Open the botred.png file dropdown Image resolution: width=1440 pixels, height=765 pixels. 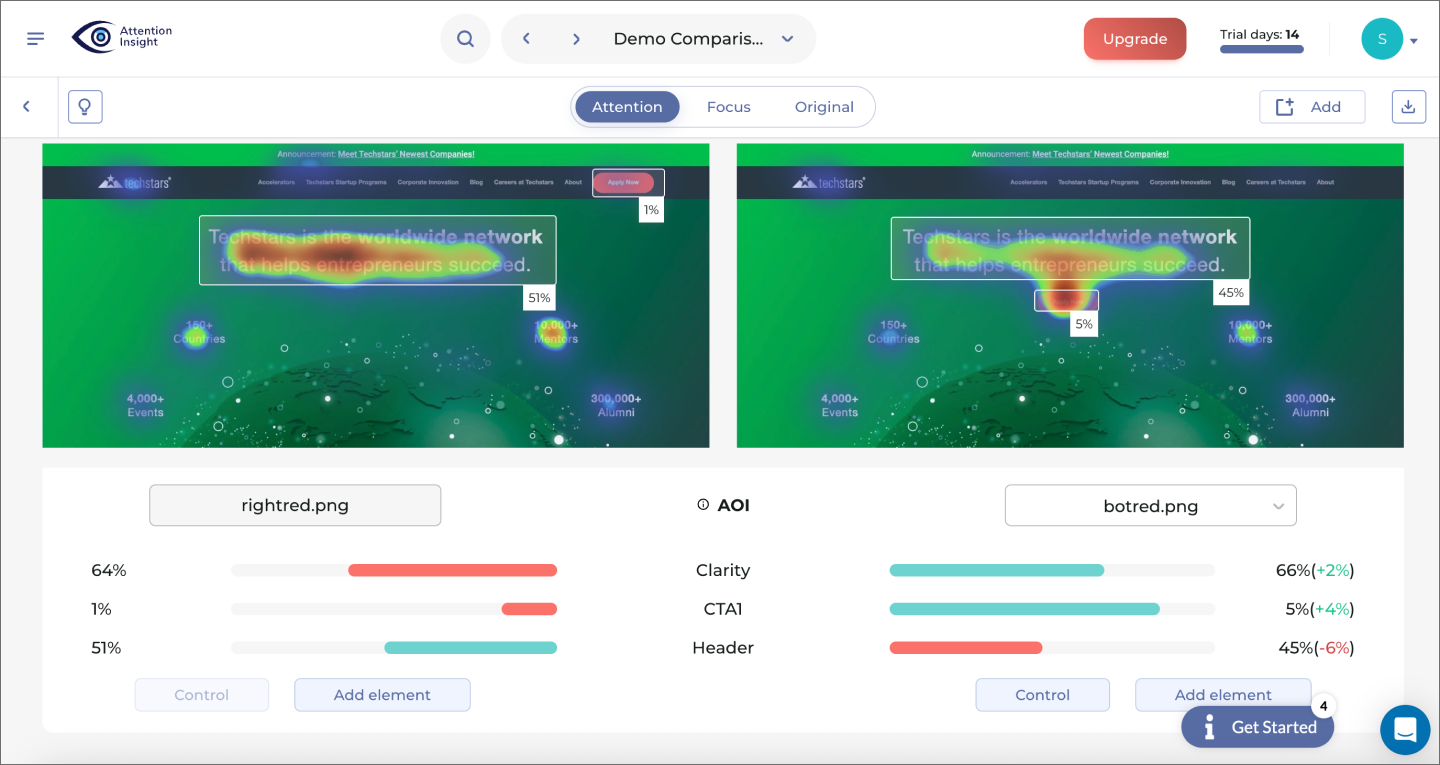click(1149, 505)
